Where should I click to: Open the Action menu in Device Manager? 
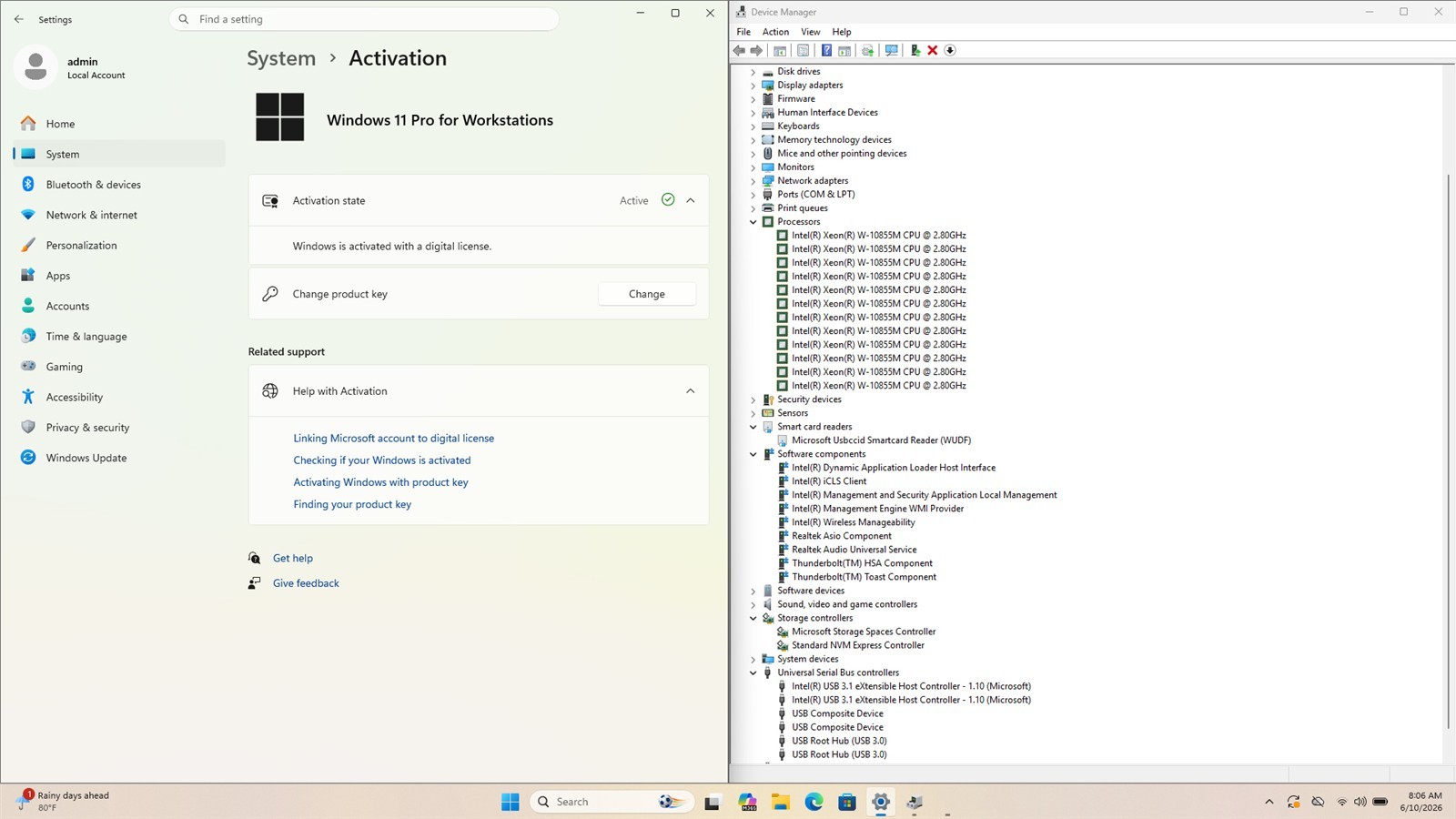point(775,32)
